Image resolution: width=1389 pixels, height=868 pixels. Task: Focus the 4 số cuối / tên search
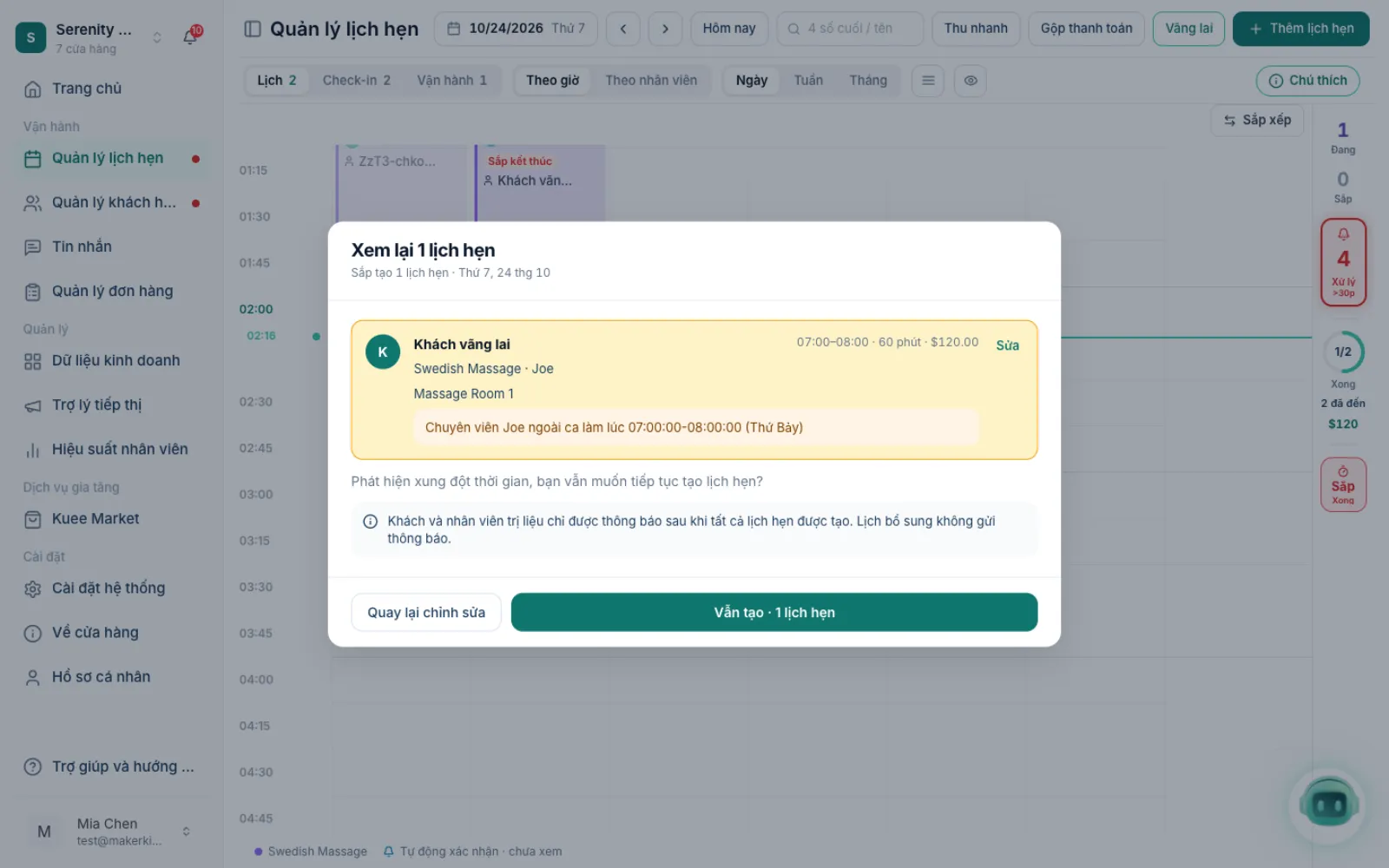pyautogui.click(x=850, y=29)
